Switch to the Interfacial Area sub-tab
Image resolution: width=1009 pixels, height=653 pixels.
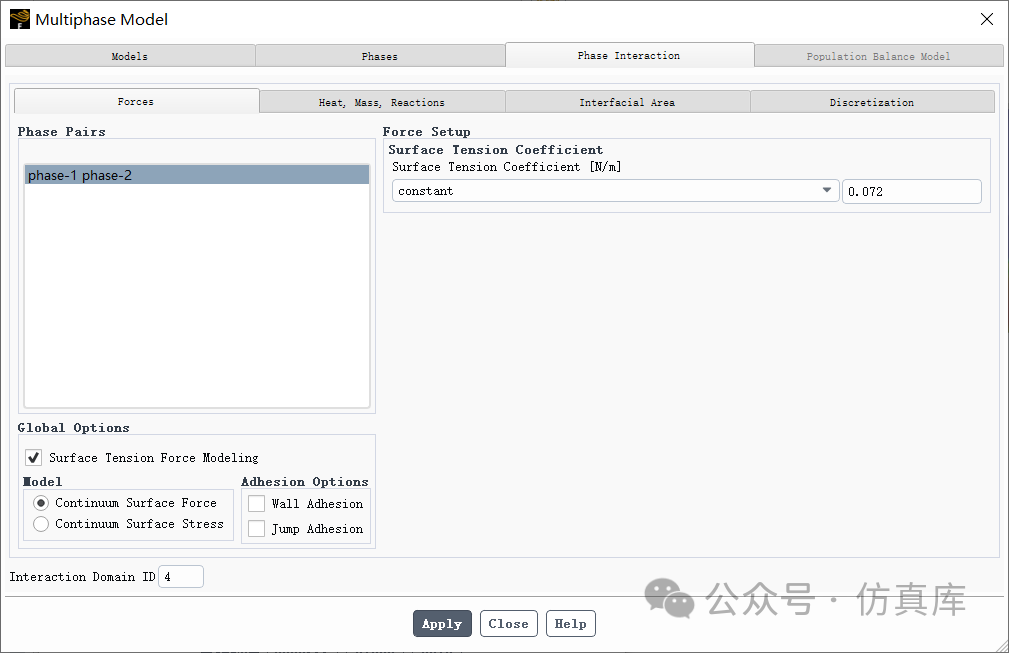pyautogui.click(x=627, y=101)
